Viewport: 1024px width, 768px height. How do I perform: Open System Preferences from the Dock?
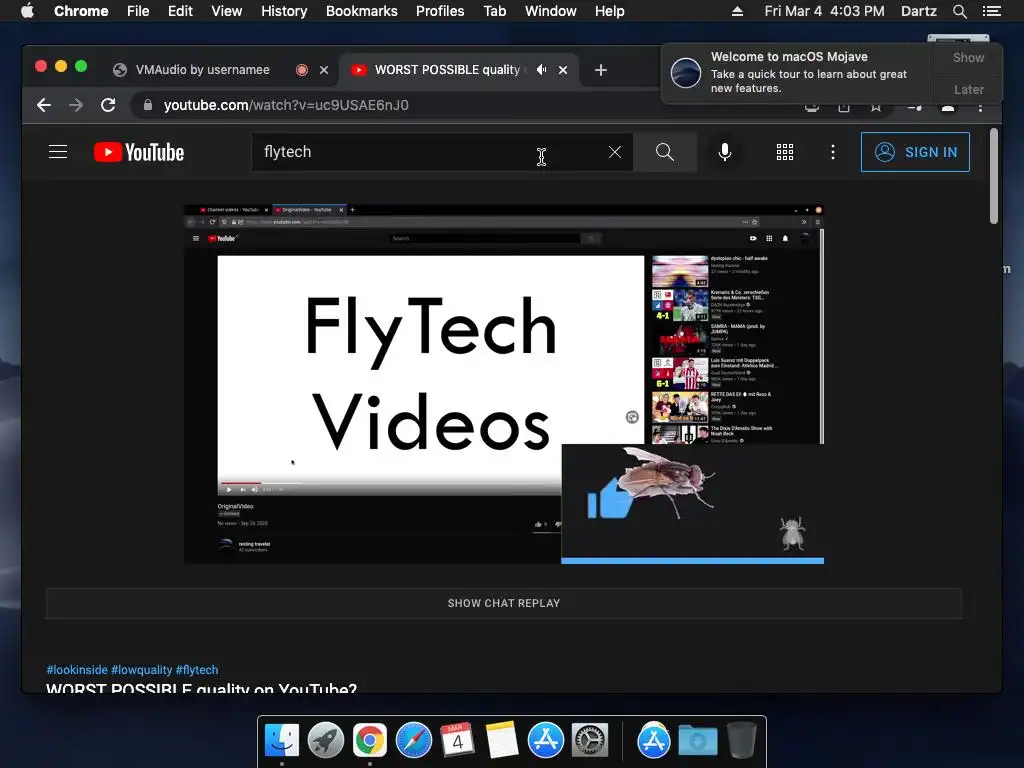point(590,741)
